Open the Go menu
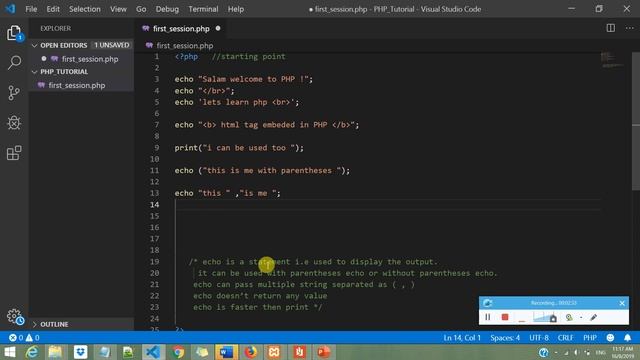Screen dimensions: 640x360 (x=141, y=9)
